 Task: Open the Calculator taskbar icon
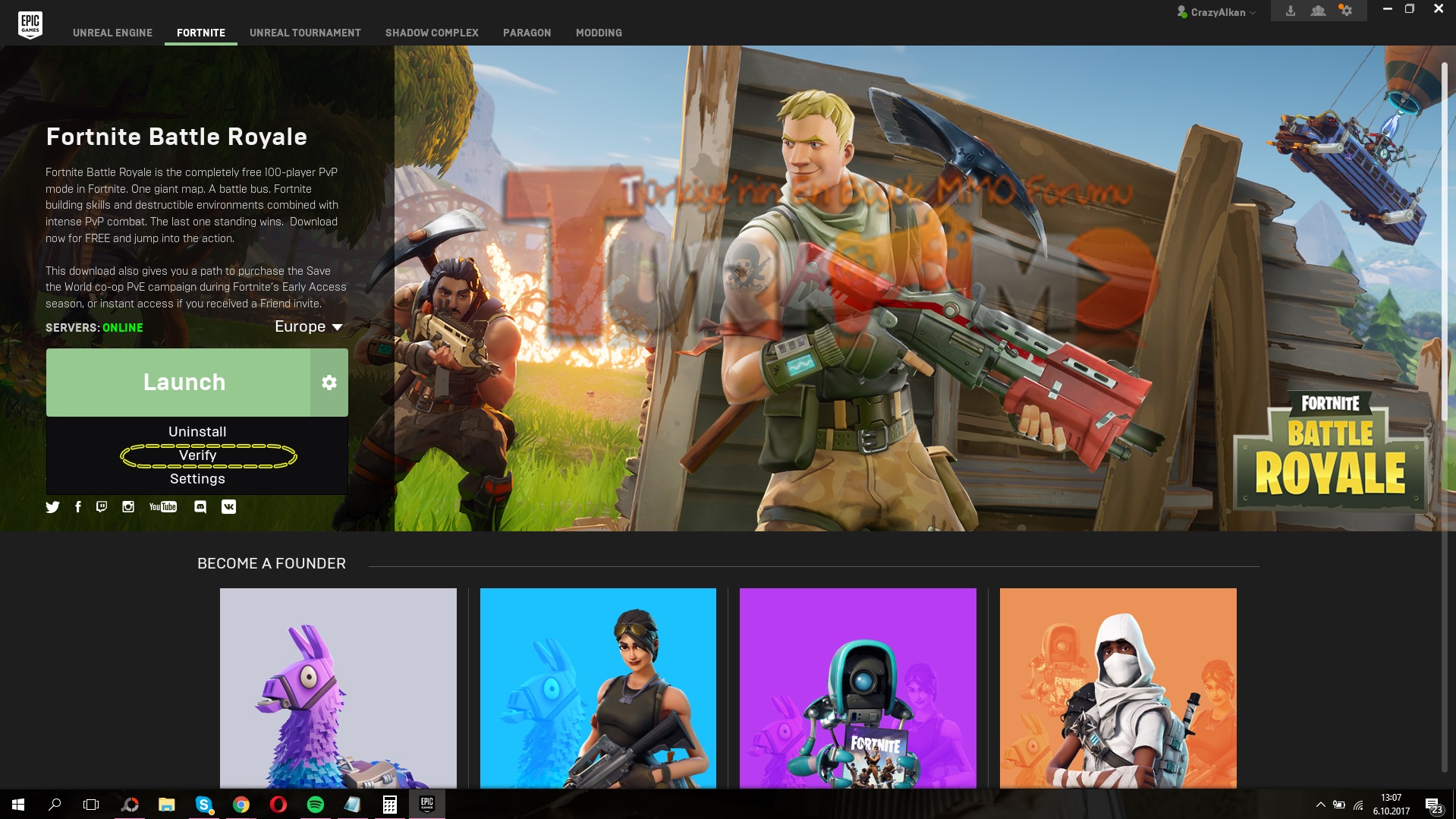click(x=390, y=805)
